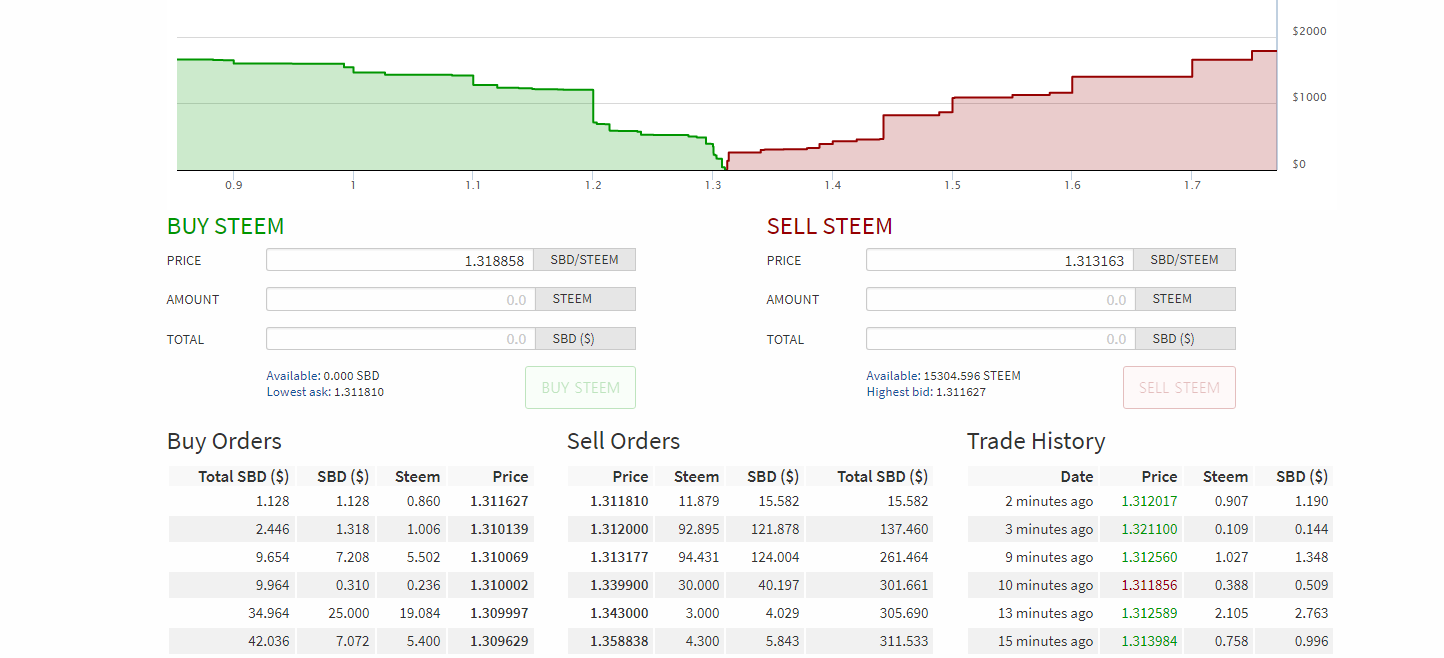Click the Sell Orders heading
This screenshot has width=1444, height=658.
tap(623, 441)
